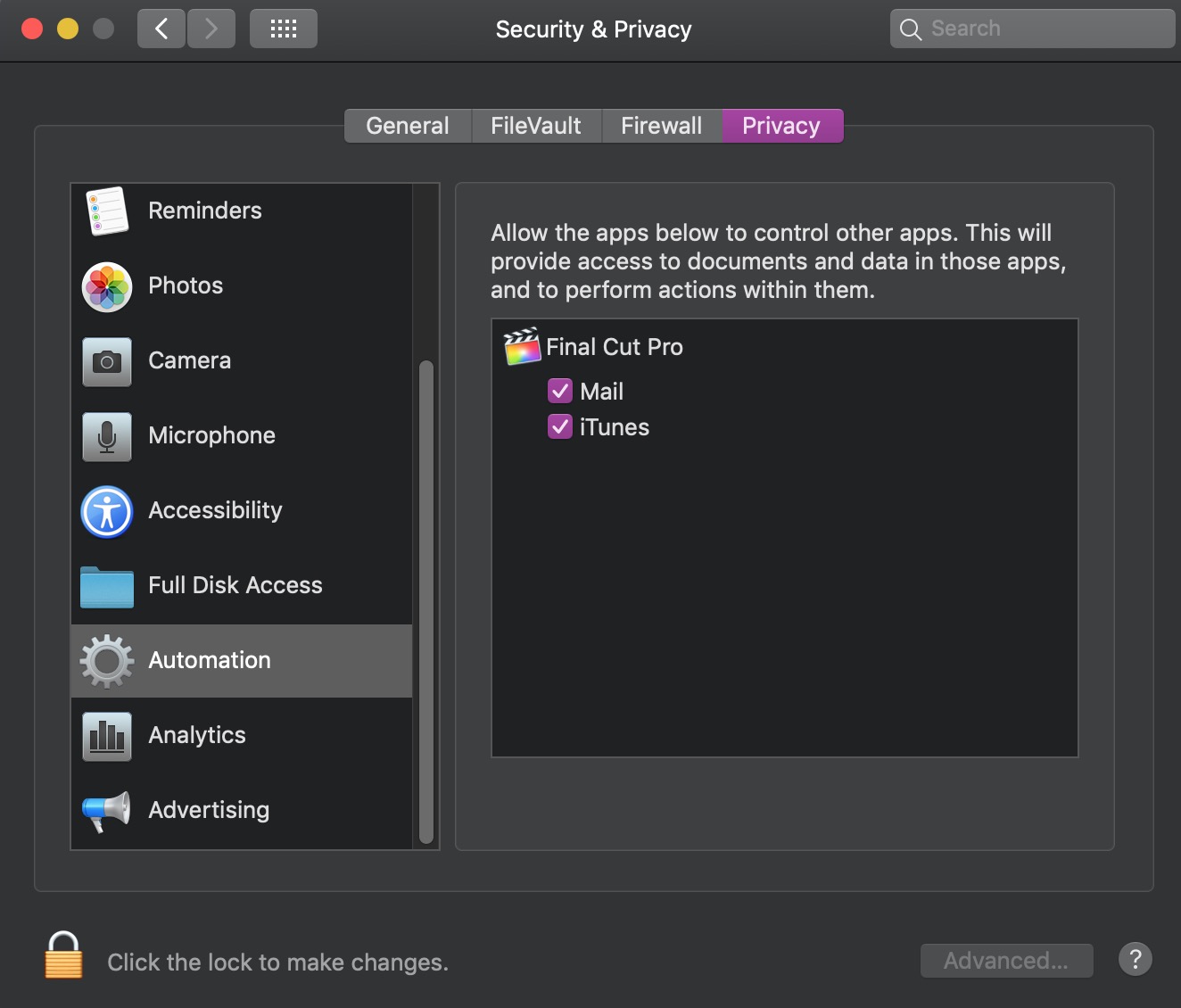
Task: Minimize the Security & Privacy window
Action: (68, 29)
